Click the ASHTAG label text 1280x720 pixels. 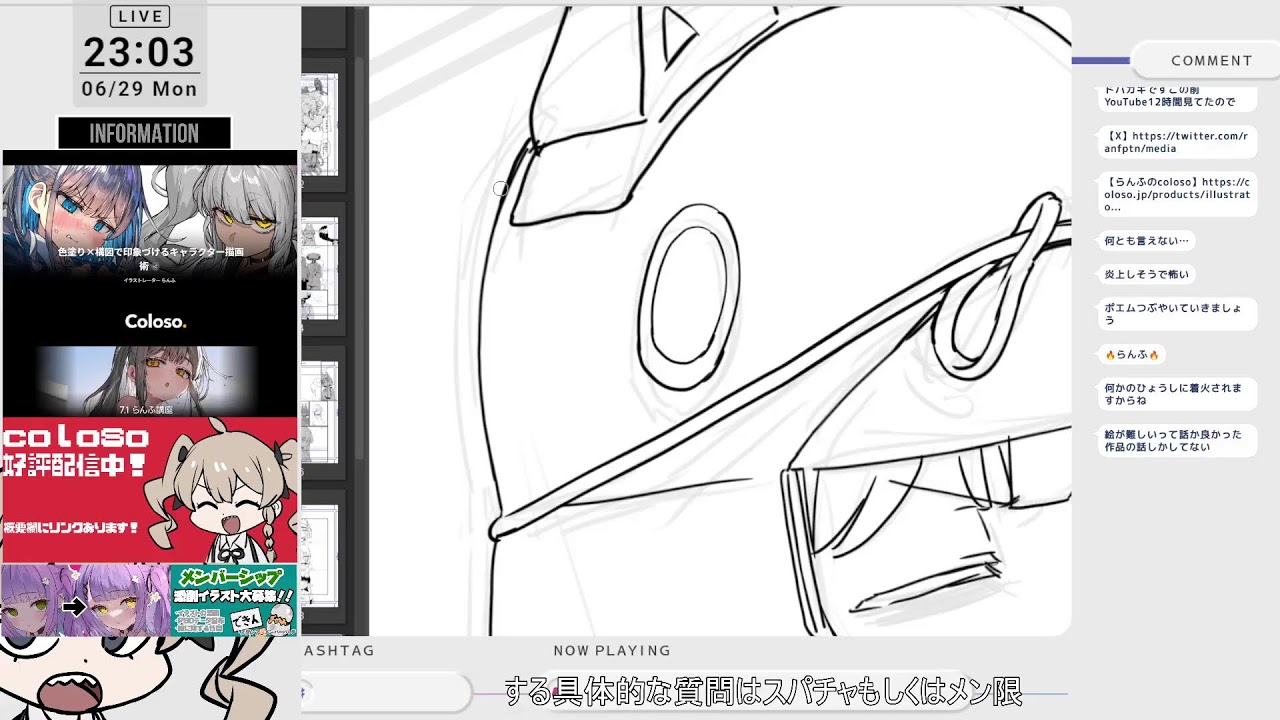pyautogui.click(x=339, y=650)
